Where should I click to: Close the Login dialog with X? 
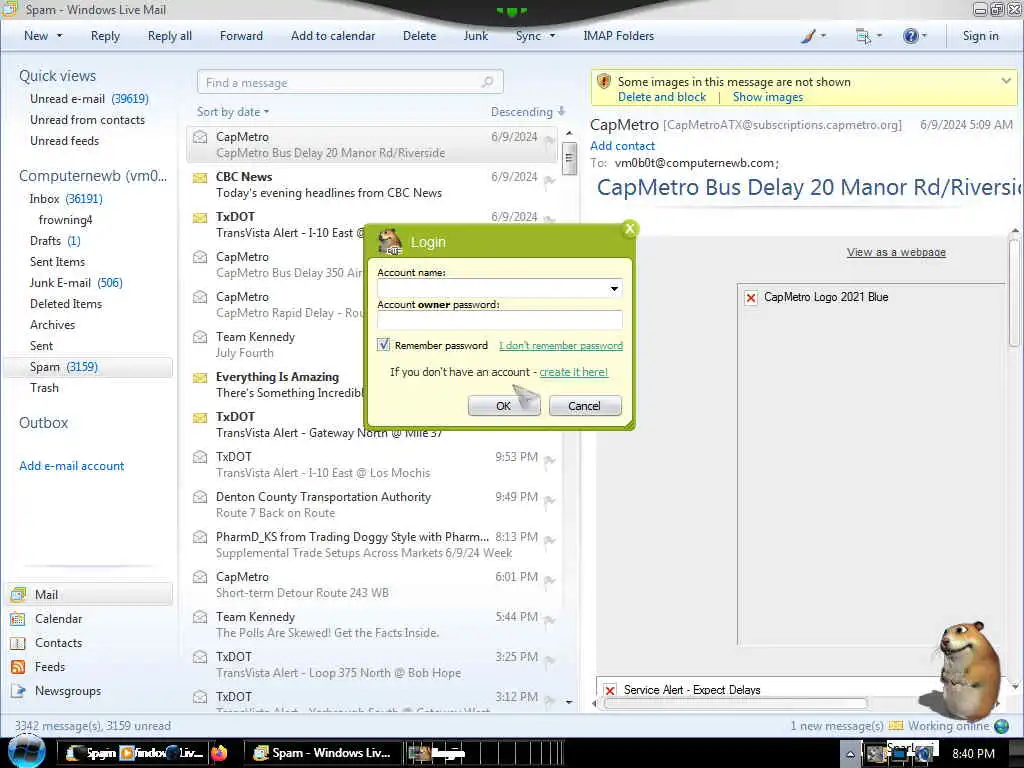coord(630,229)
